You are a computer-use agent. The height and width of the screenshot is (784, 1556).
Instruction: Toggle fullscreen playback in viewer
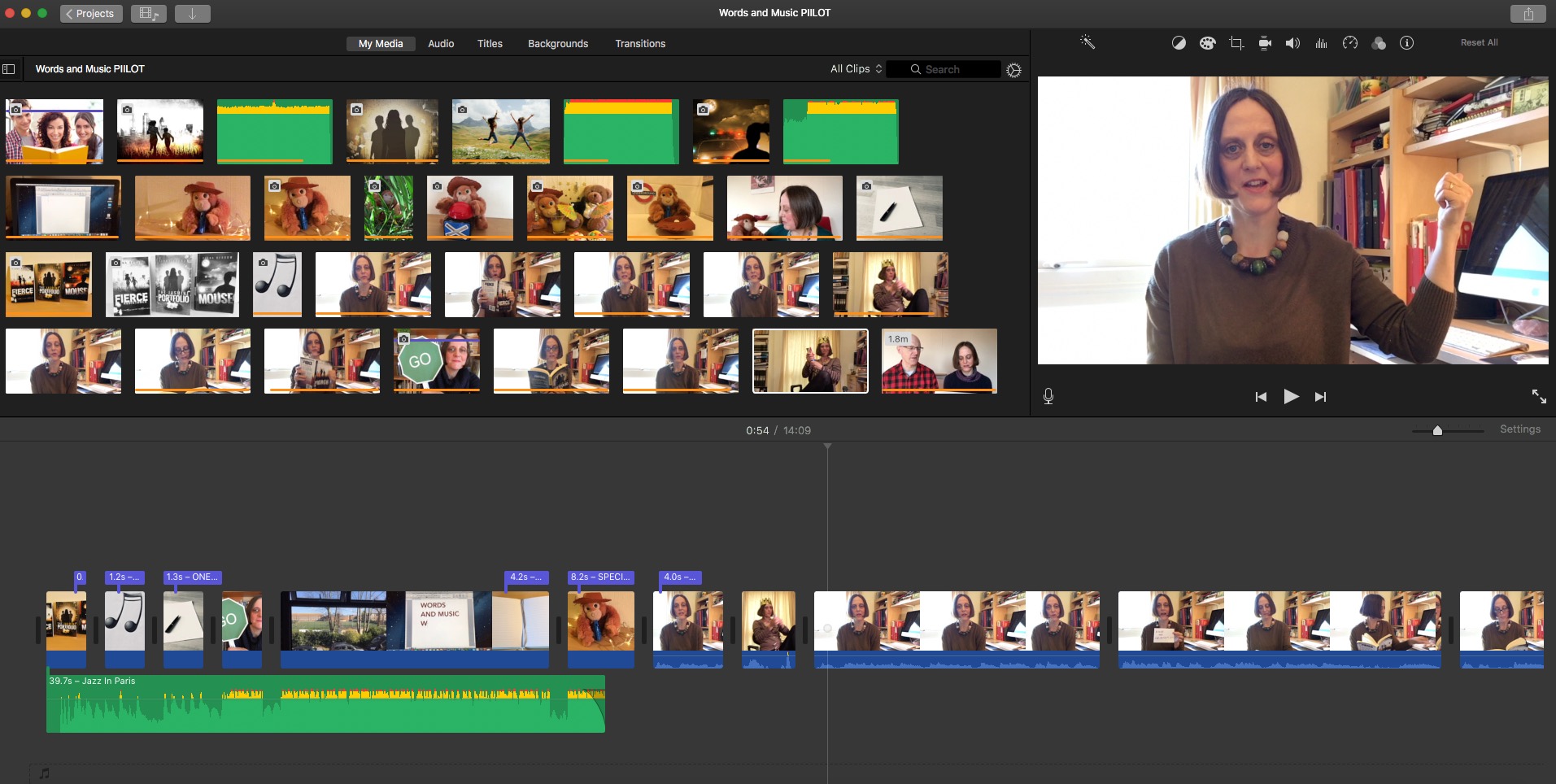pyautogui.click(x=1539, y=396)
